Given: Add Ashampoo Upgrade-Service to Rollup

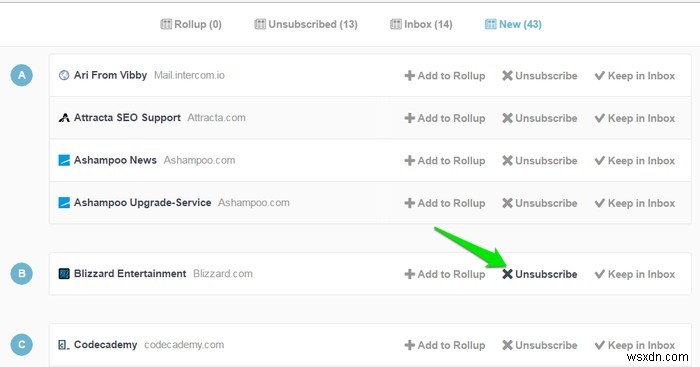Looking at the screenshot, I should point(445,203).
